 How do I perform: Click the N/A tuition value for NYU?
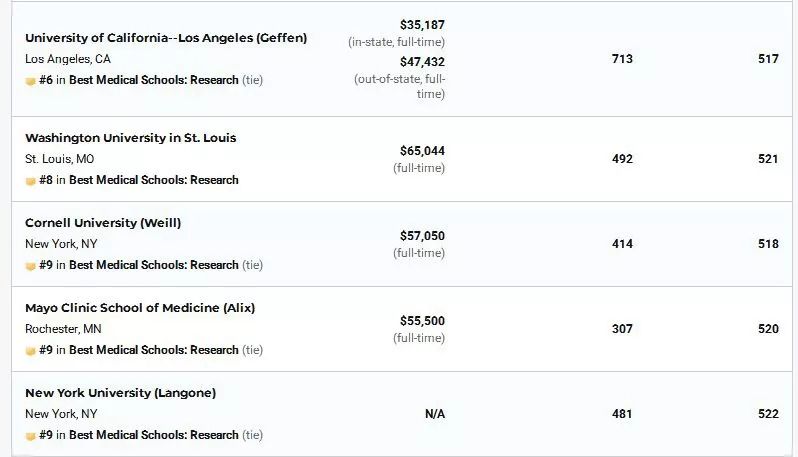(435, 414)
